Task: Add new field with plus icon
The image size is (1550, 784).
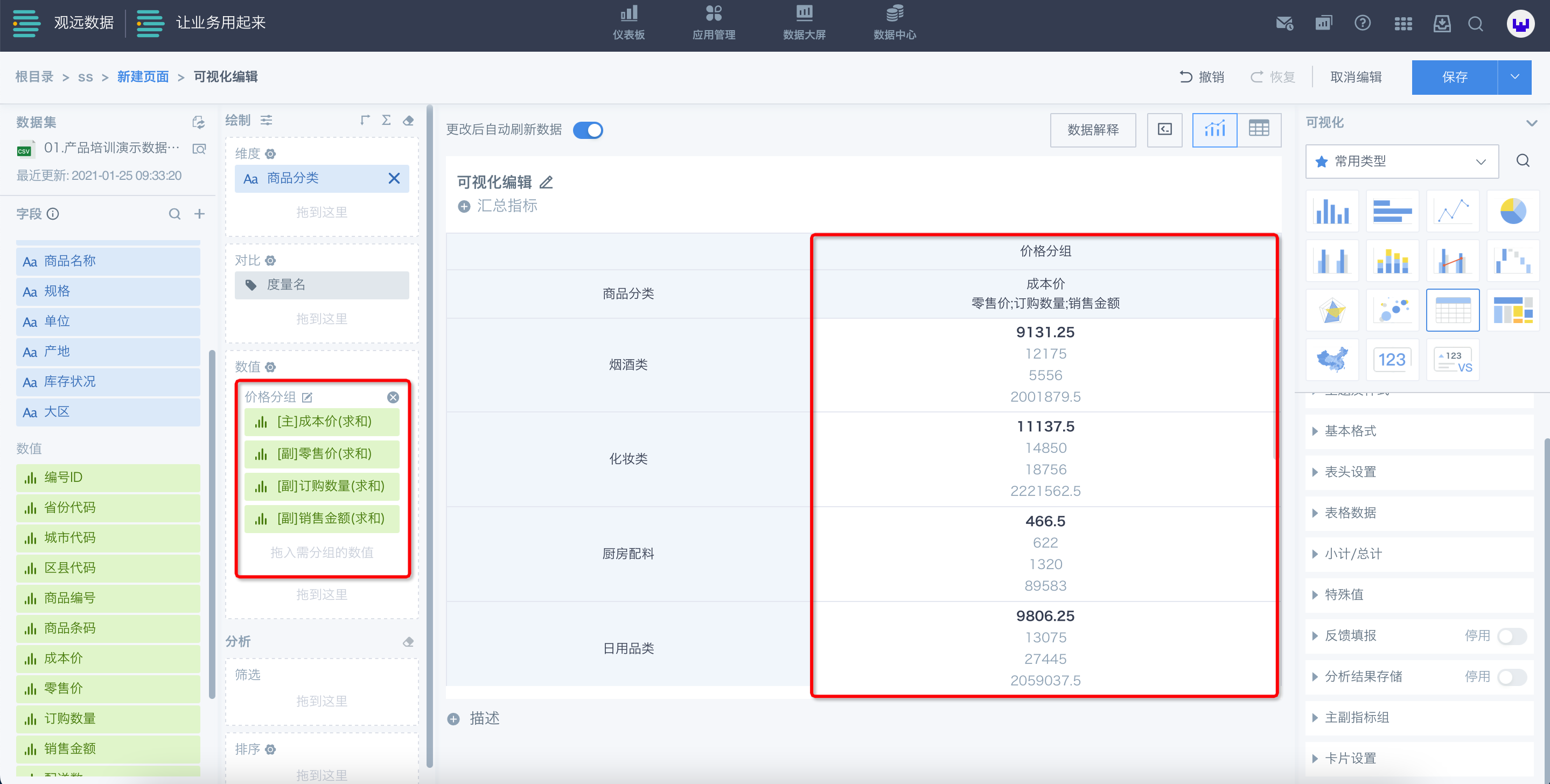Action: pyautogui.click(x=200, y=214)
